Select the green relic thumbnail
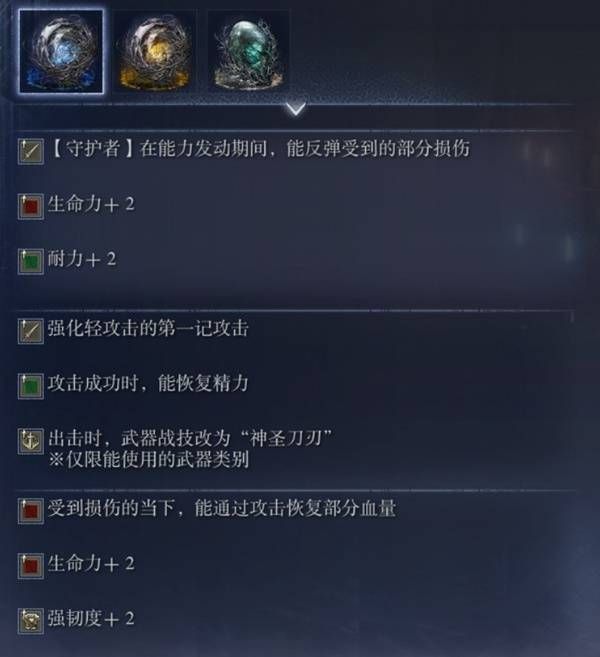The width and height of the screenshot is (600, 657). [248, 51]
